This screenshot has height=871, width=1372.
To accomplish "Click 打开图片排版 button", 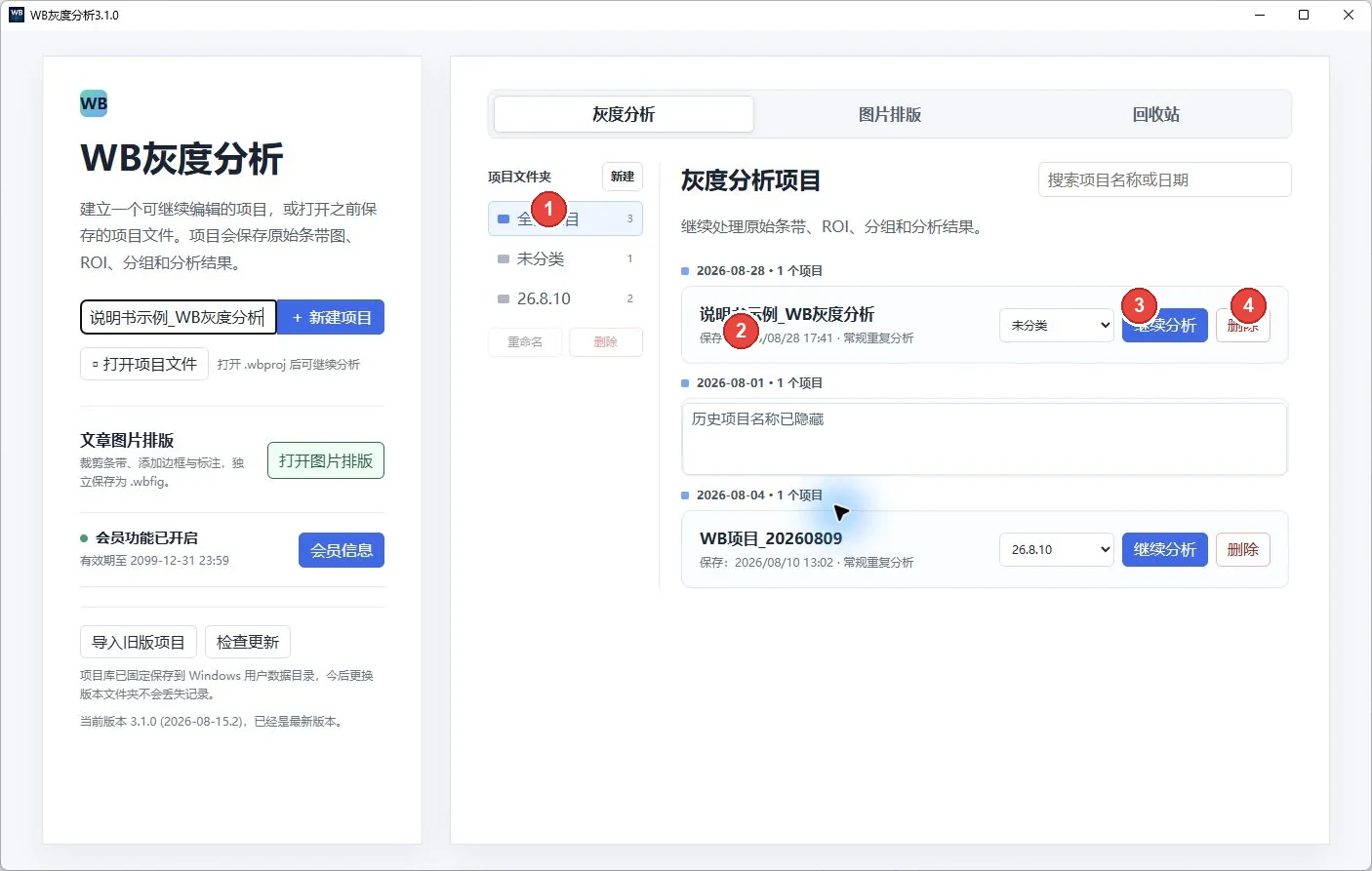I will (x=326, y=460).
